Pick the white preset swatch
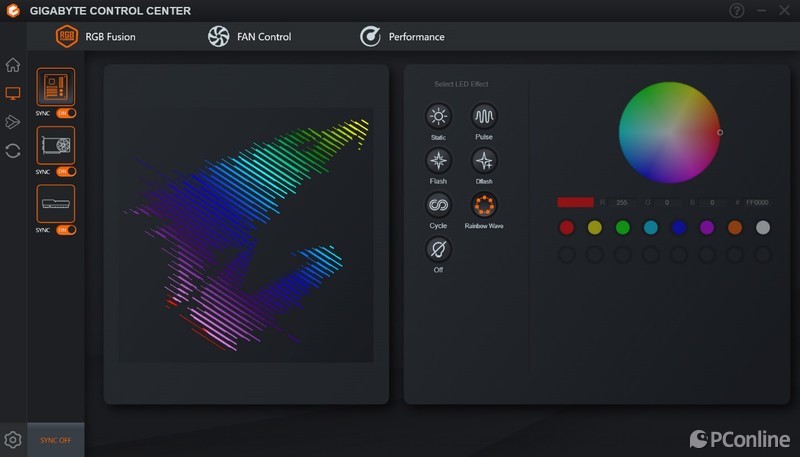Viewport: 800px width, 457px height. click(x=763, y=227)
